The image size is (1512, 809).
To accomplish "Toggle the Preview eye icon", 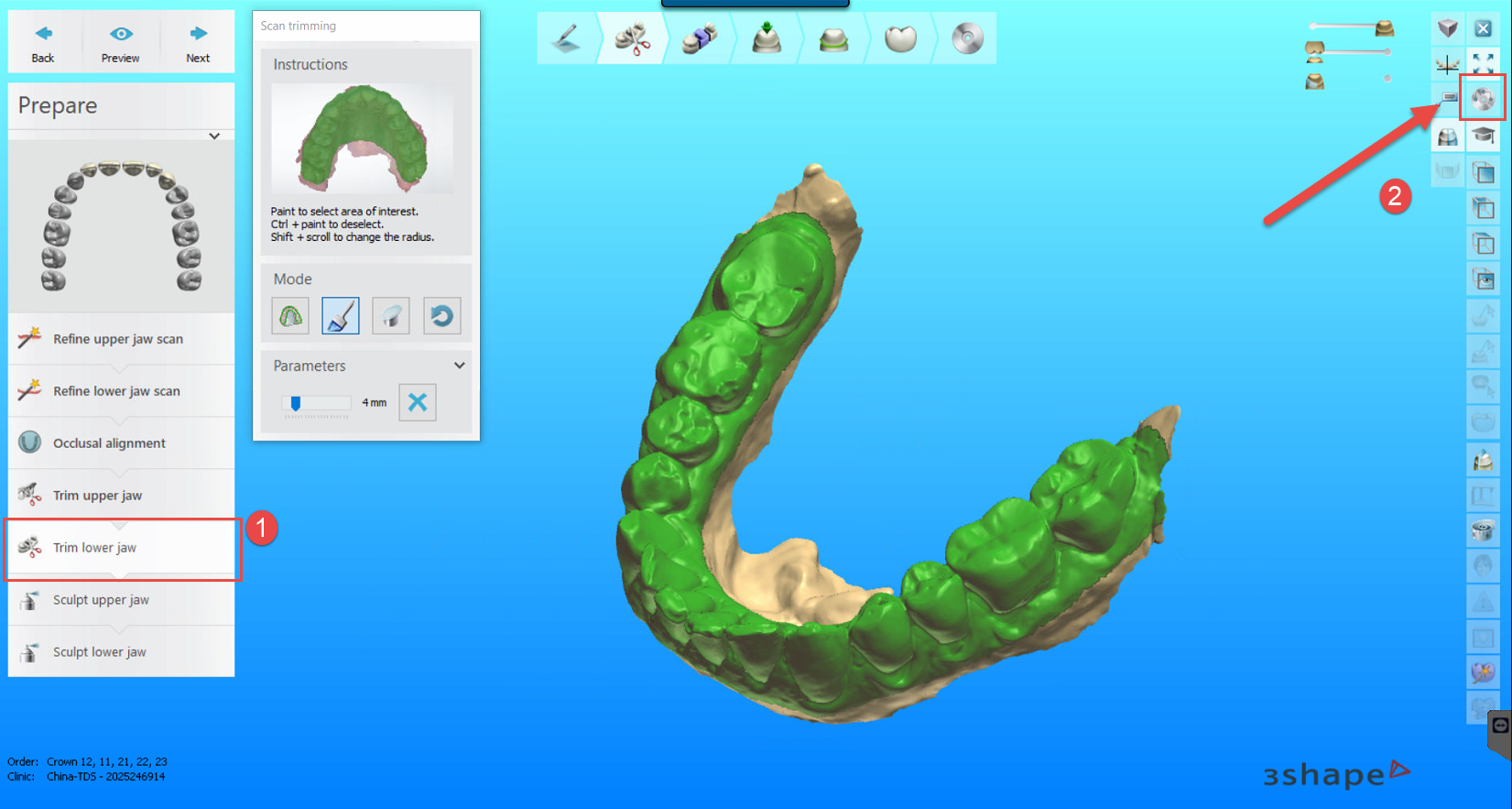I will (x=121, y=43).
